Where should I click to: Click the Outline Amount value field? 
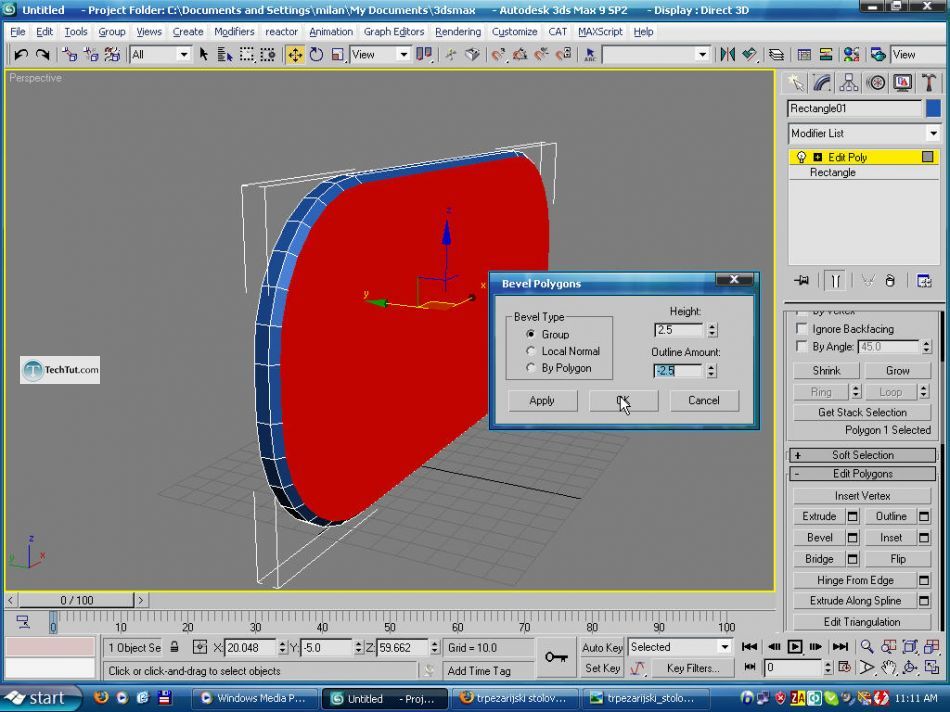point(677,370)
